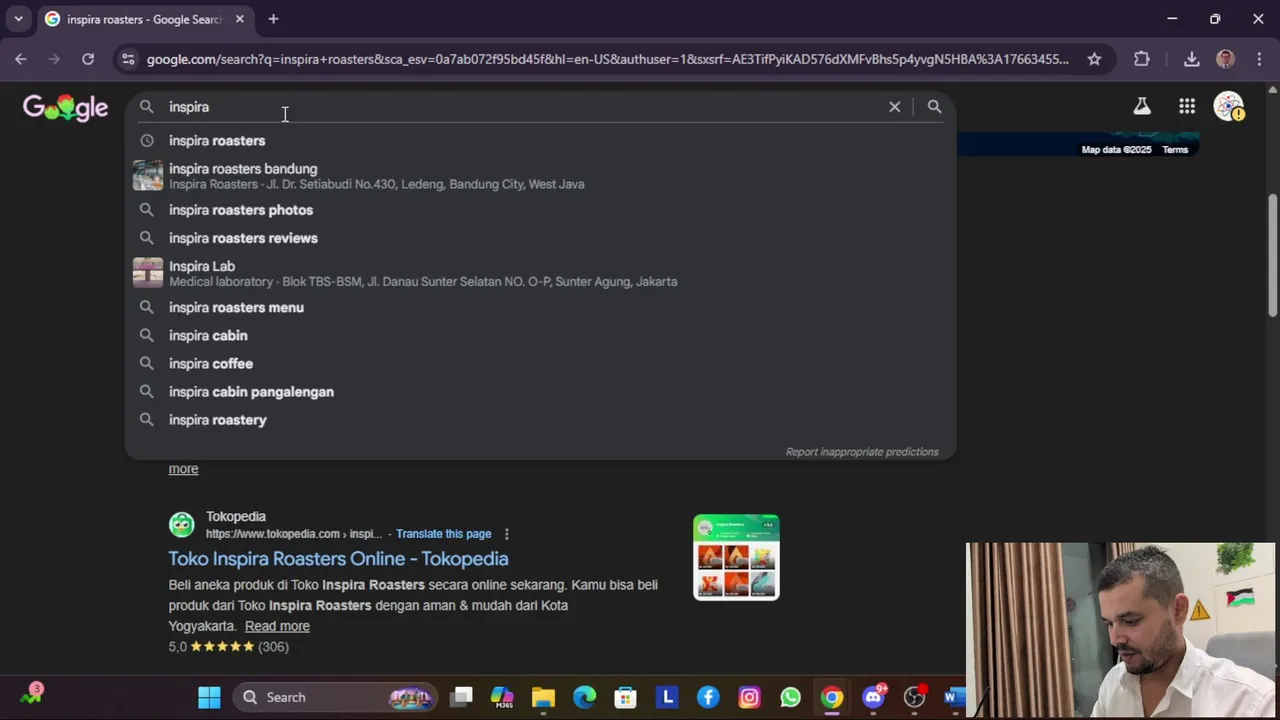Open Chrome profile picture in toolbar
Image resolution: width=1280 pixels, height=720 pixels.
tap(1225, 59)
